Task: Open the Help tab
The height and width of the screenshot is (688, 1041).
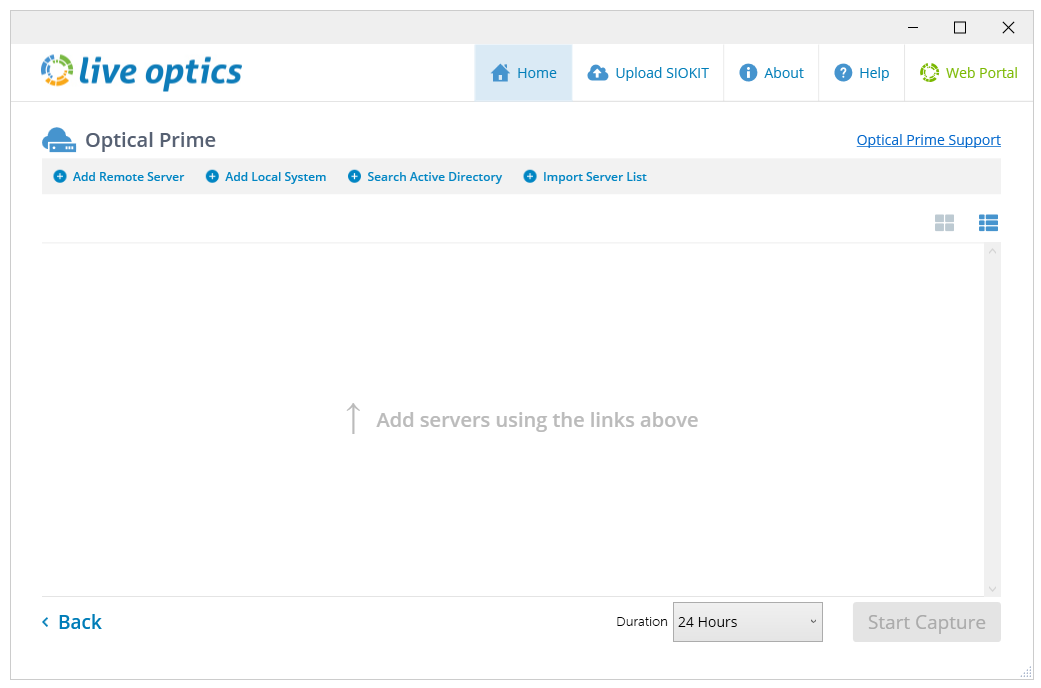Action: 861,72
